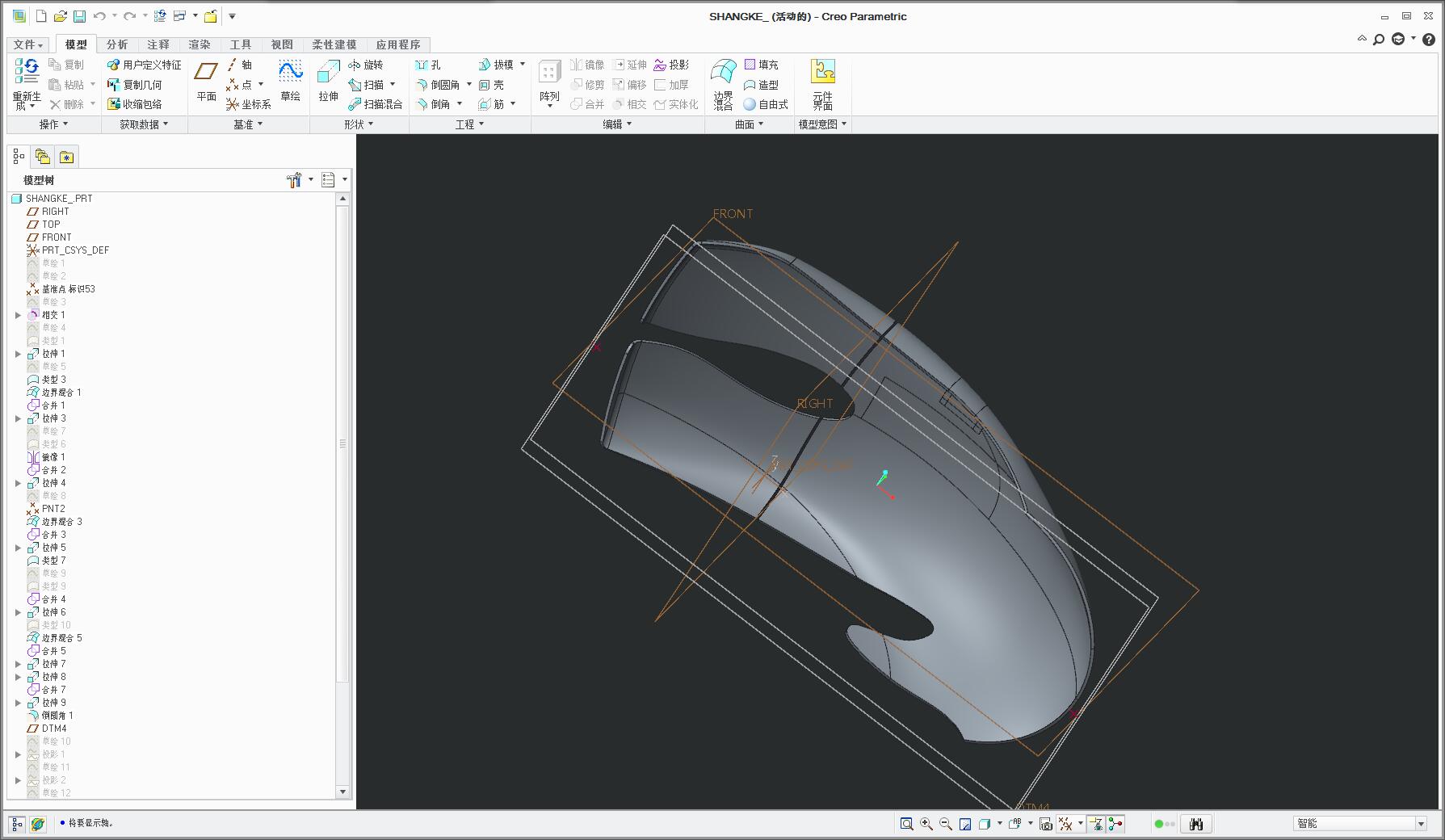Switch to the 分析 ribbon tab
Screen dimensions: 1445x840
[x=117, y=44]
